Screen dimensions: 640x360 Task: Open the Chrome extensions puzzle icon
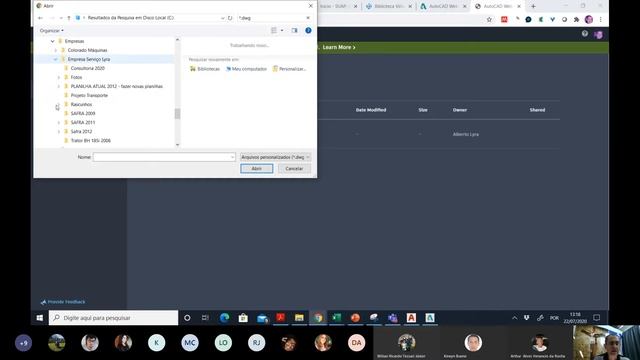576,20
